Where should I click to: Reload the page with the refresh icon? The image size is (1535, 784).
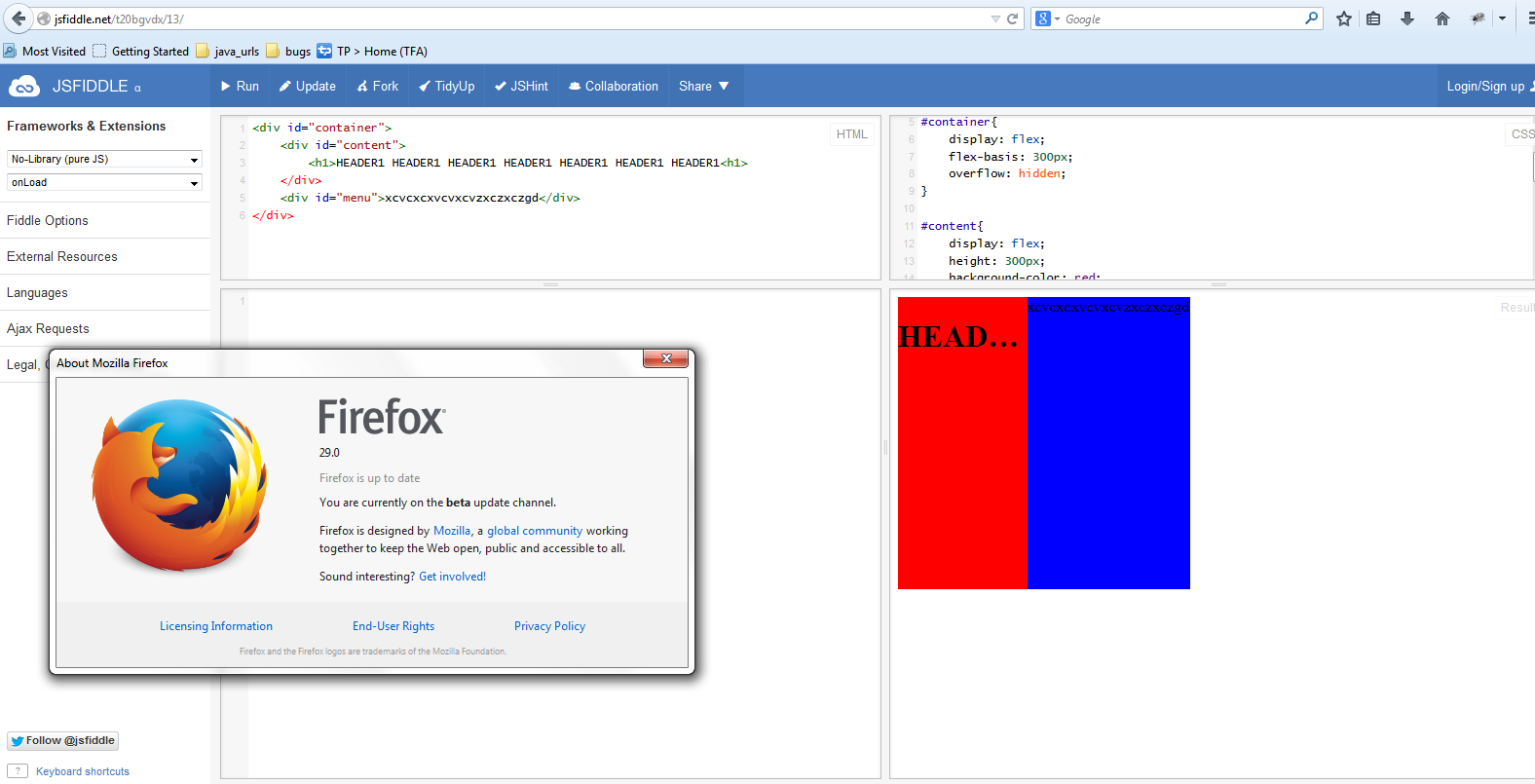(1013, 19)
